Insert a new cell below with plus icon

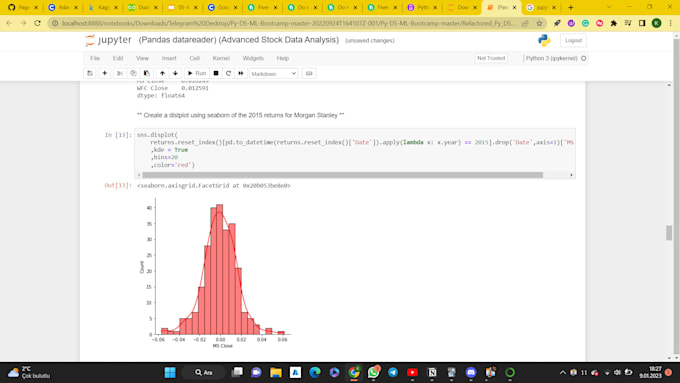click(x=105, y=73)
